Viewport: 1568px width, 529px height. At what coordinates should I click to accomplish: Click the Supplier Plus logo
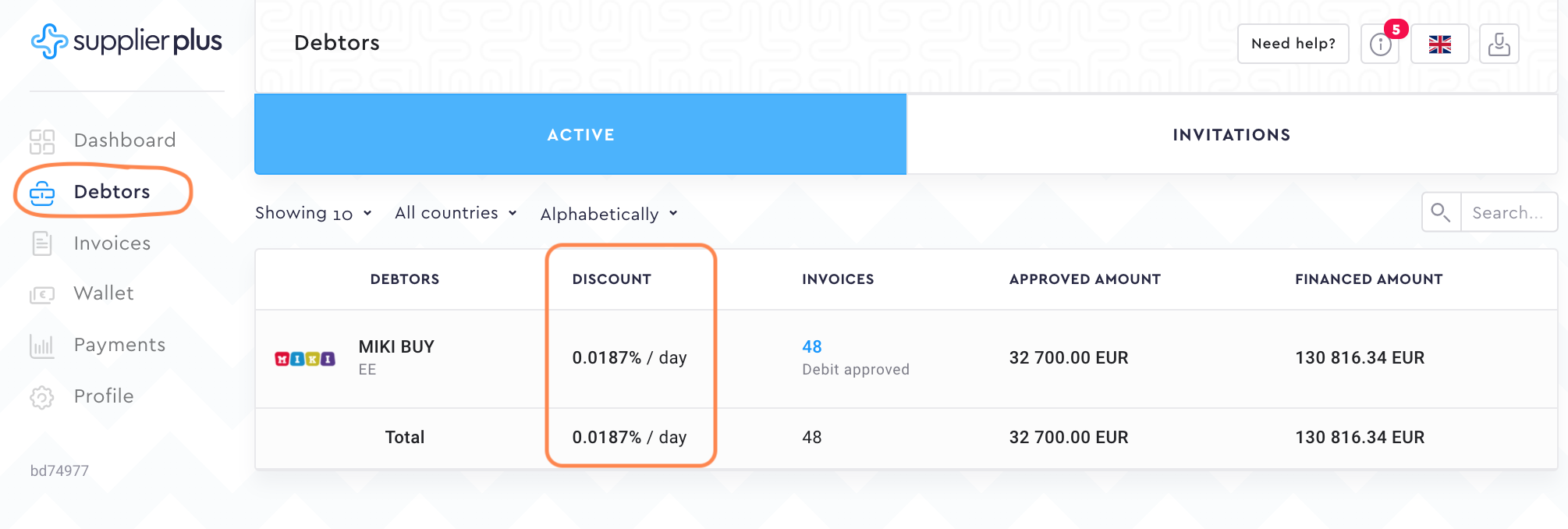126,41
